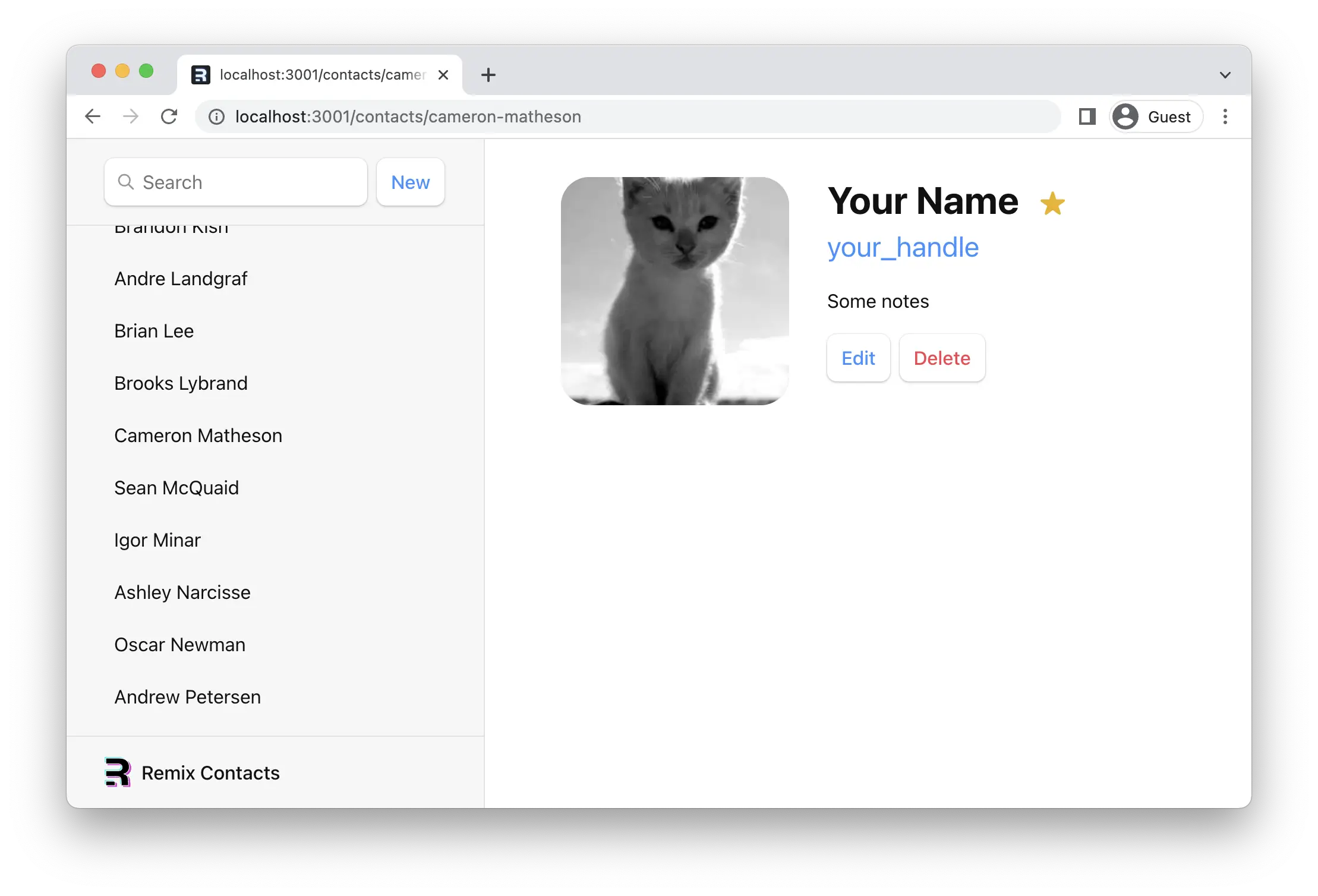Screen dimensions: 1318x896
Task: Click the yellow minimize window button
Action: click(x=122, y=71)
